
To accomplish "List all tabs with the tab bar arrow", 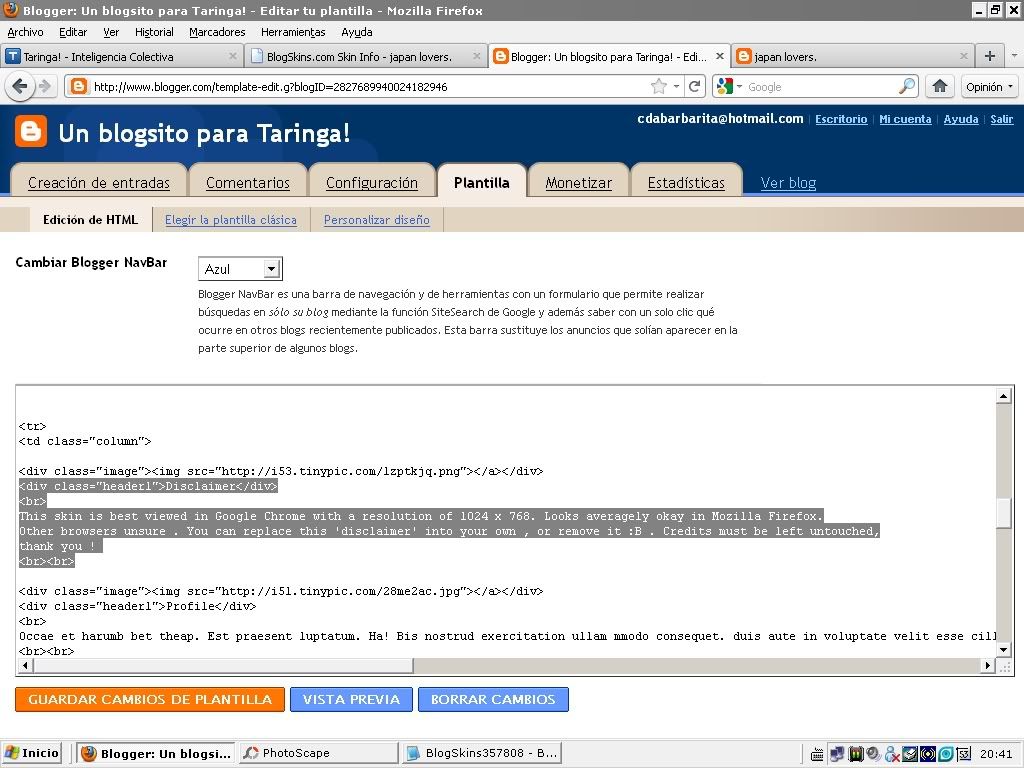I will [1014, 56].
